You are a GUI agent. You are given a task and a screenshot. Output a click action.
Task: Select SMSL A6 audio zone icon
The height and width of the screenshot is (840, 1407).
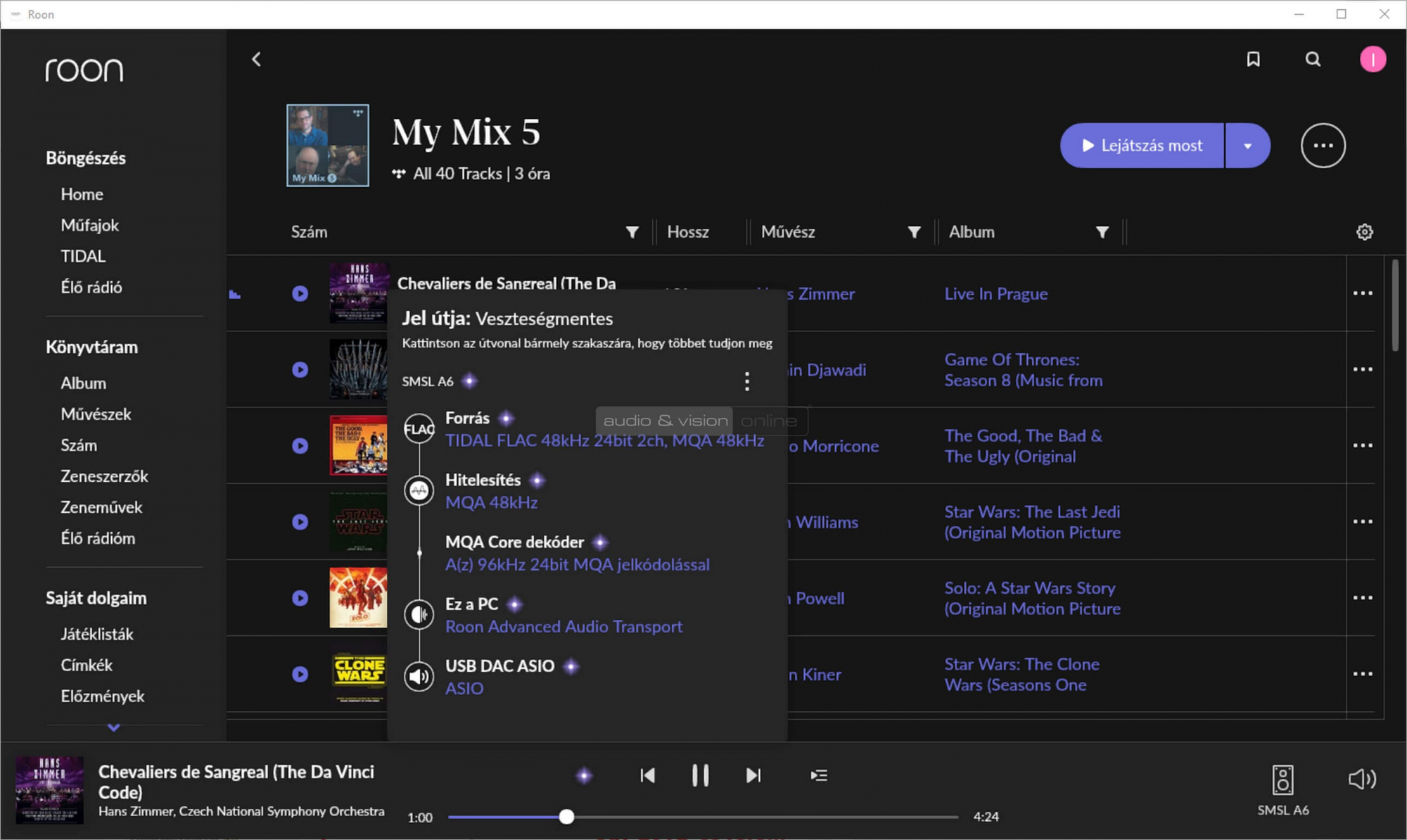tap(1282, 780)
